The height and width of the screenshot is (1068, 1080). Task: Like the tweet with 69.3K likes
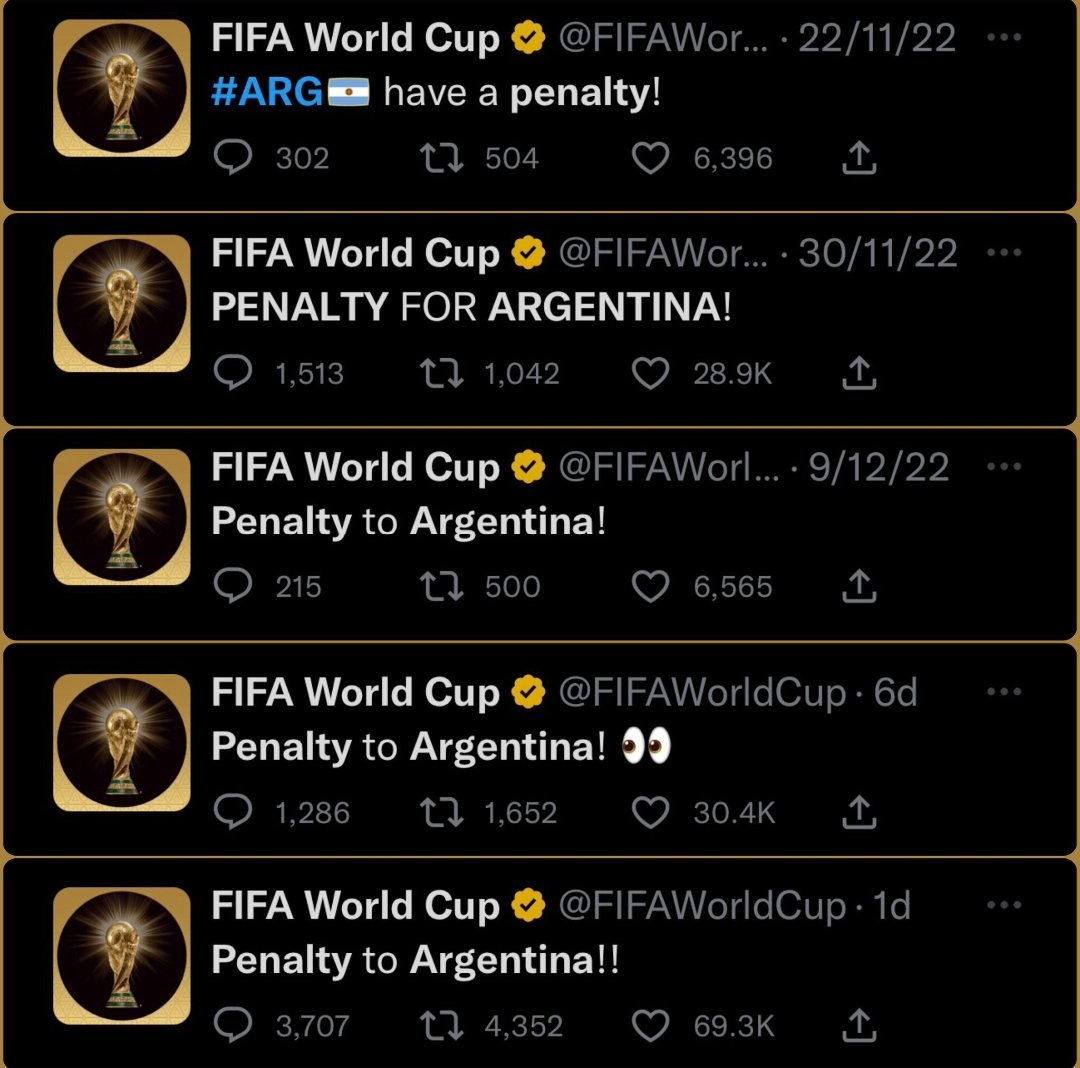tap(651, 1025)
